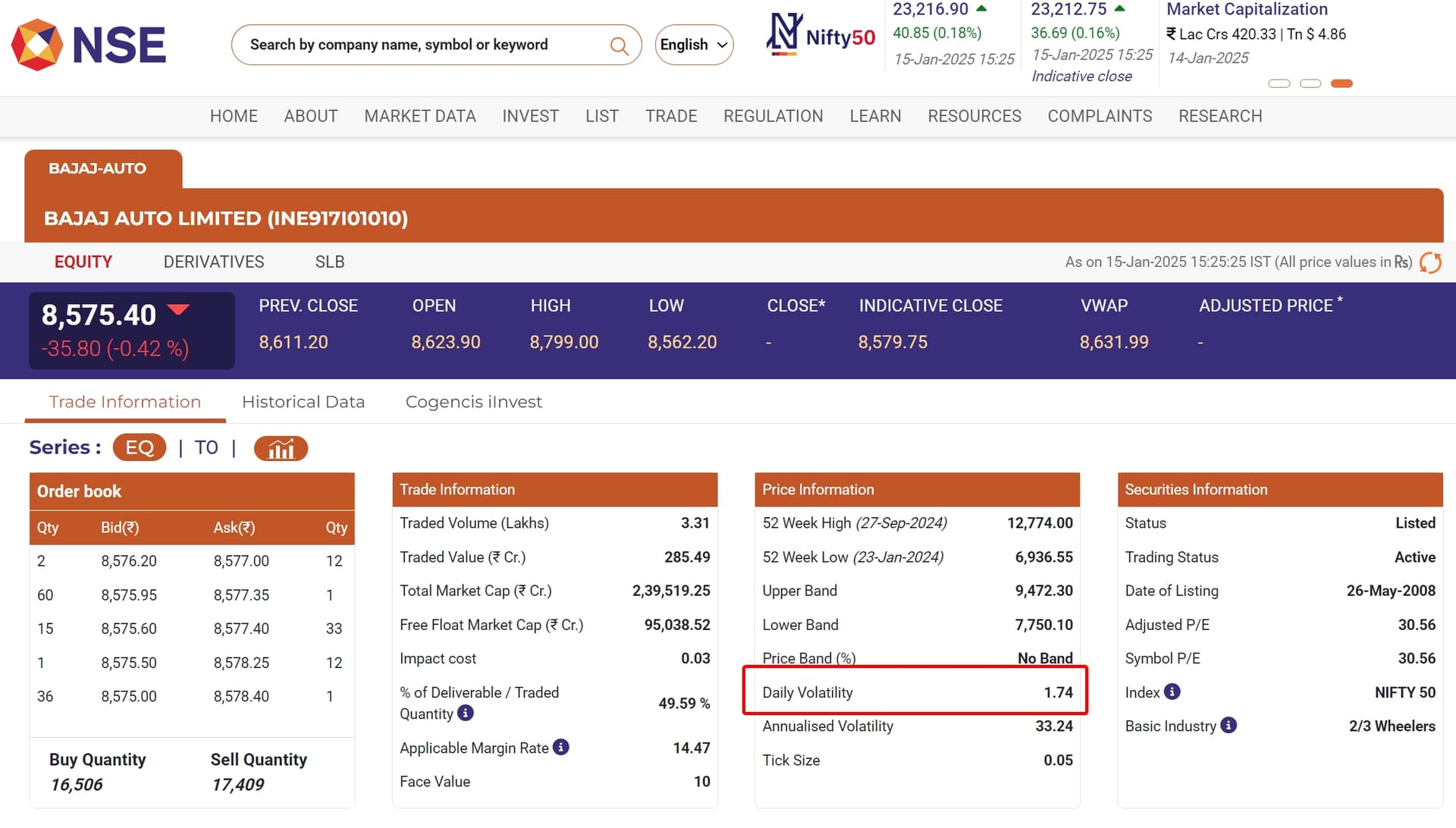Open the COMPLAINTS menu
Viewport: 1456px width, 828px height.
tap(1100, 117)
